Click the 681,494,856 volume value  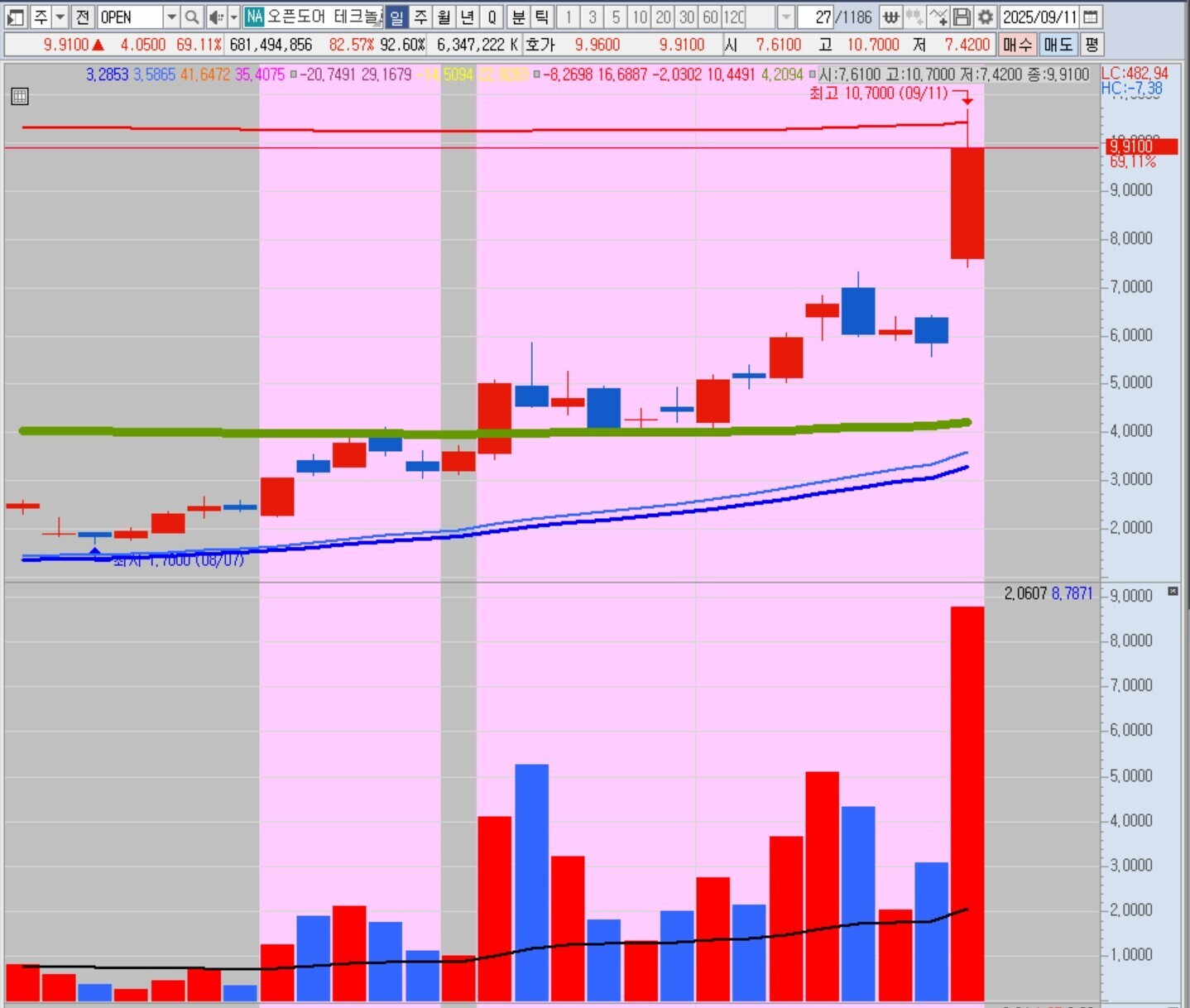pos(271,45)
